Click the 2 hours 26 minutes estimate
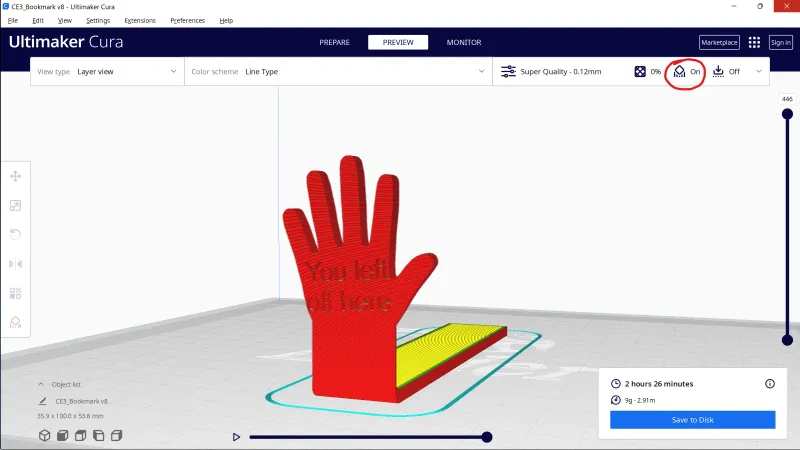Image resolution: width=800 pixels, height=450 pixels. (x=659, y=384)
